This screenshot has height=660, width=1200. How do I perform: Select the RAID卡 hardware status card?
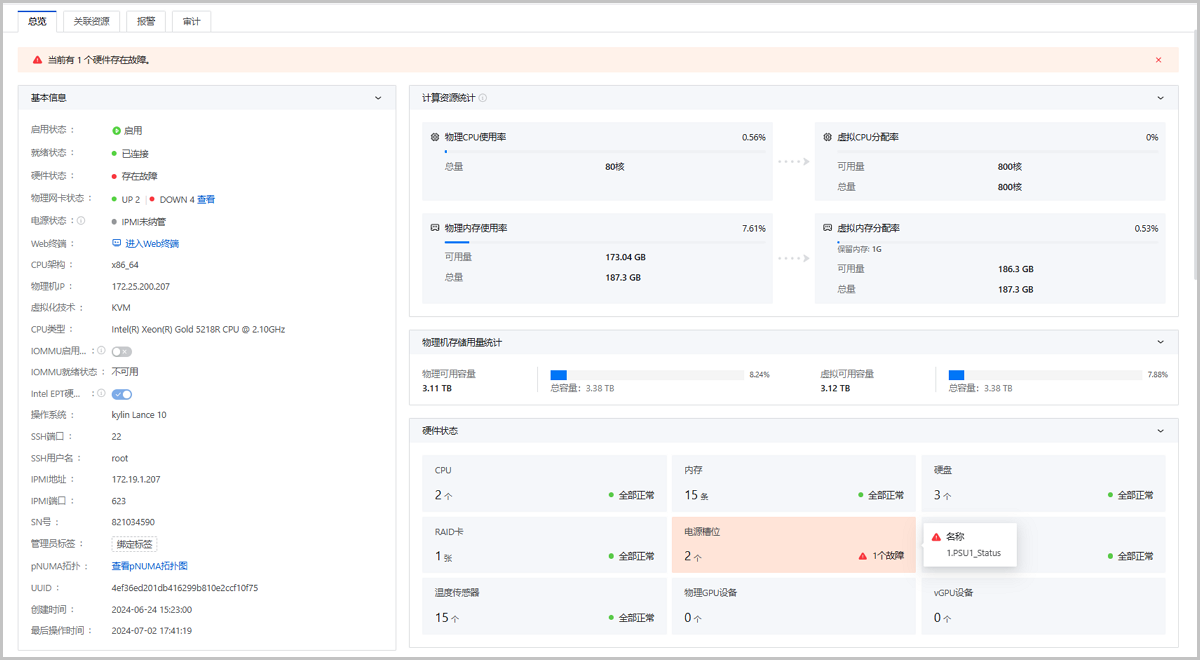[544, 545]
